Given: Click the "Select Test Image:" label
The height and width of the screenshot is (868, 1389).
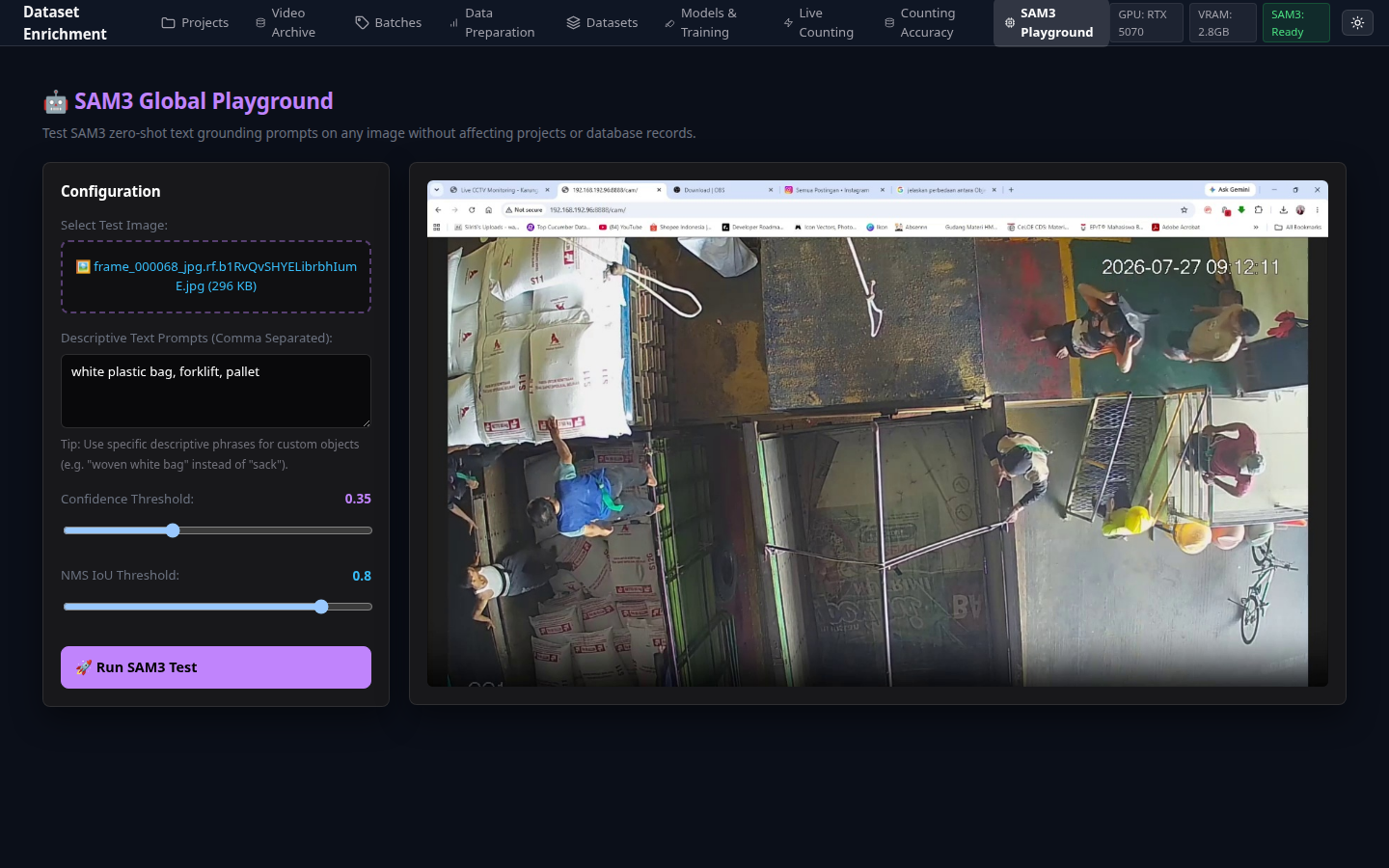Looking at the screenshot, I should [x=114, y=225].
